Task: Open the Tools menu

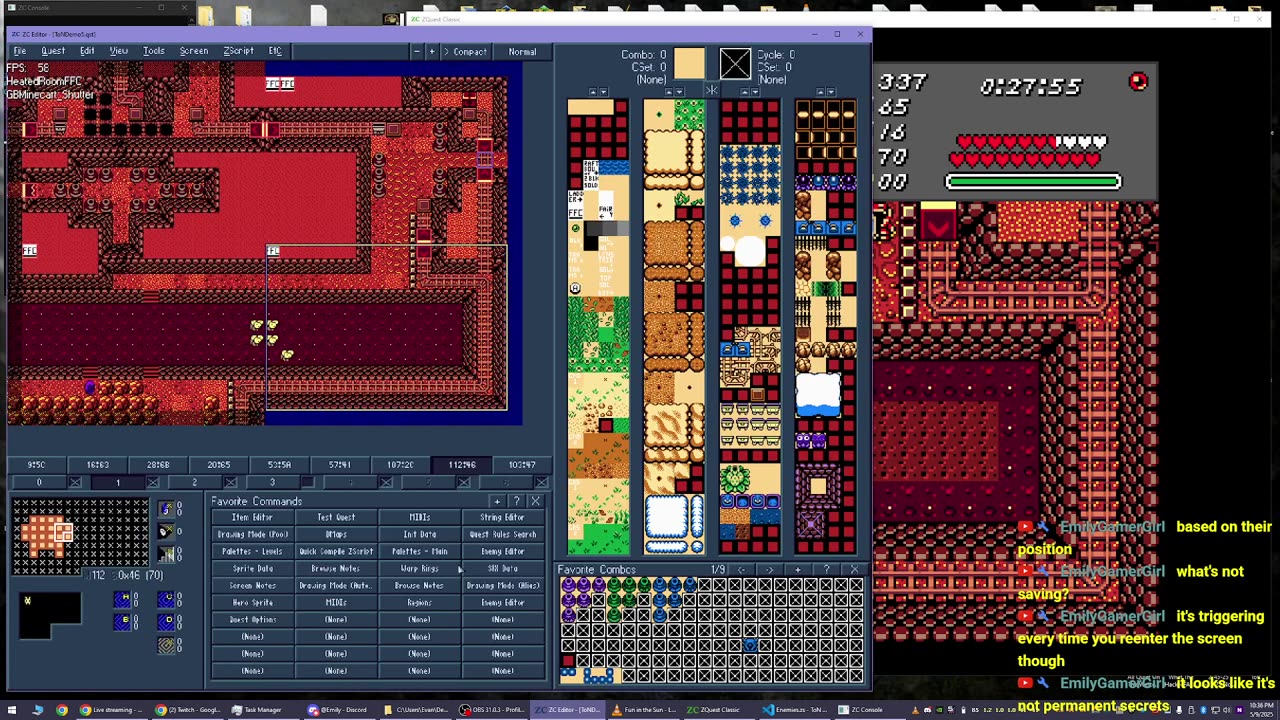Action: [x=153, y=51]
